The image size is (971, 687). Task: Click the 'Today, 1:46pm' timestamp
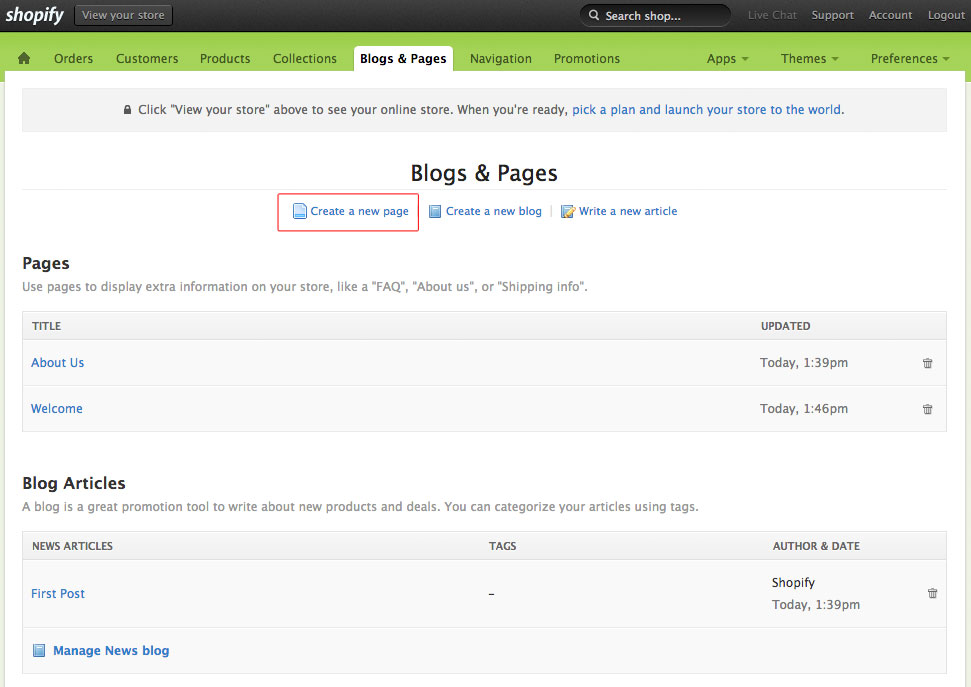tap(804, 409)
